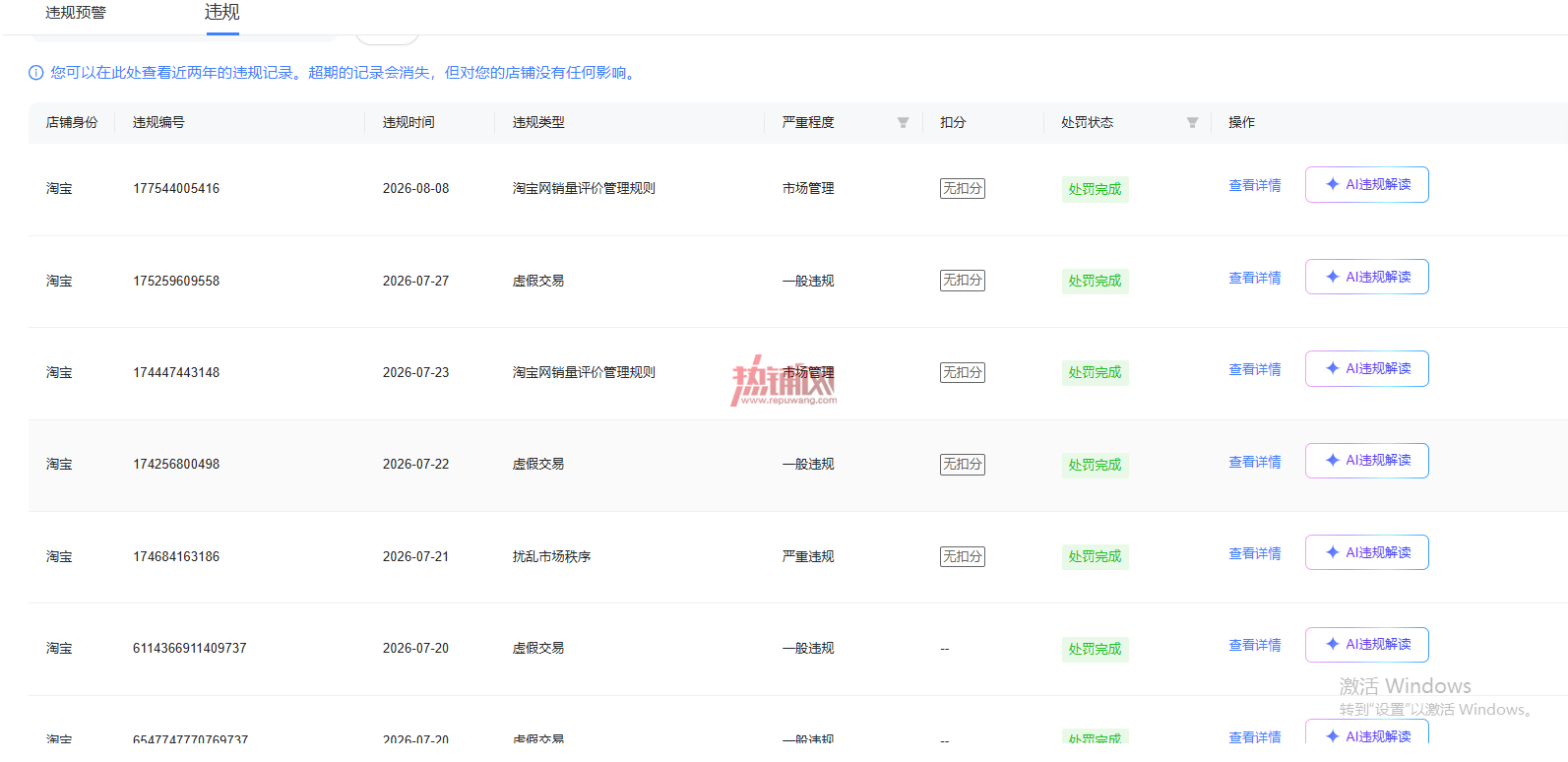Screen dimensions: 1568x762
Task: Click sparkle icon in AI违规解读 for record 174256800498
Action: point(1333,460)
